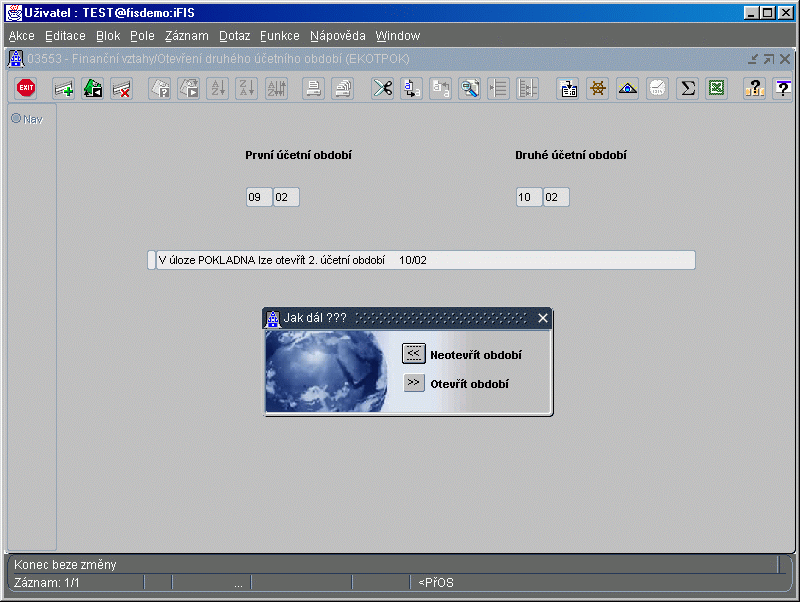Click the >> Otevřít období button
The image size is (800, 602).
413,383
